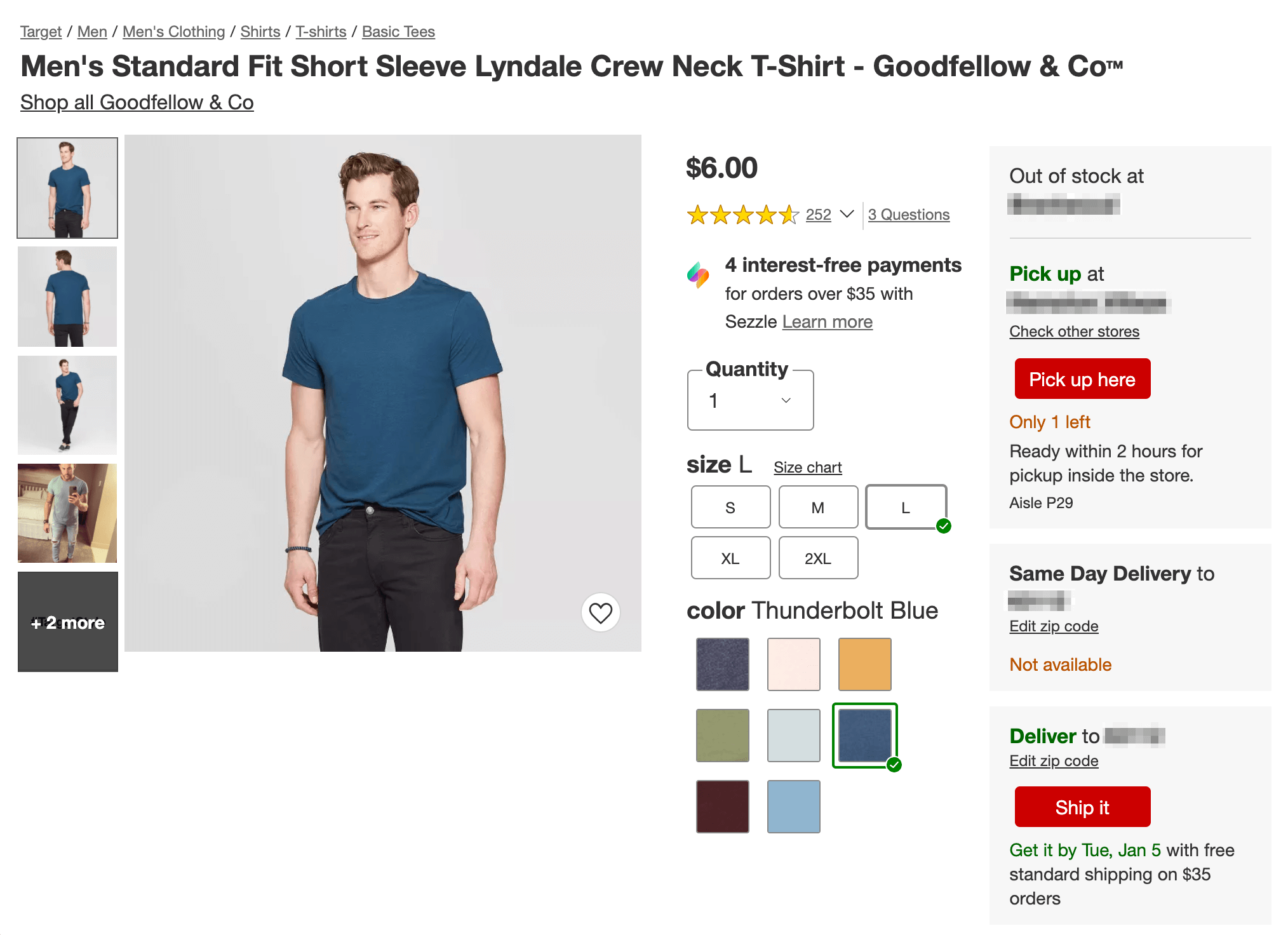Click the heart/wishlist icon

[600, 612]
